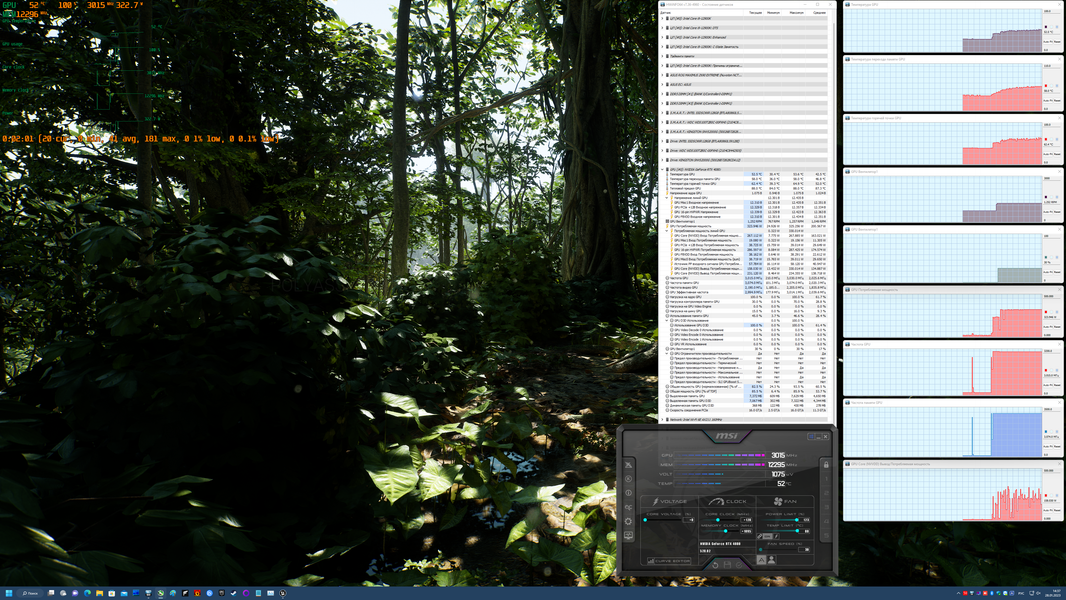Open Microsoft Edge from the taskbar
This screenshot has height=600, width=1066.
[x=88, y=593]
